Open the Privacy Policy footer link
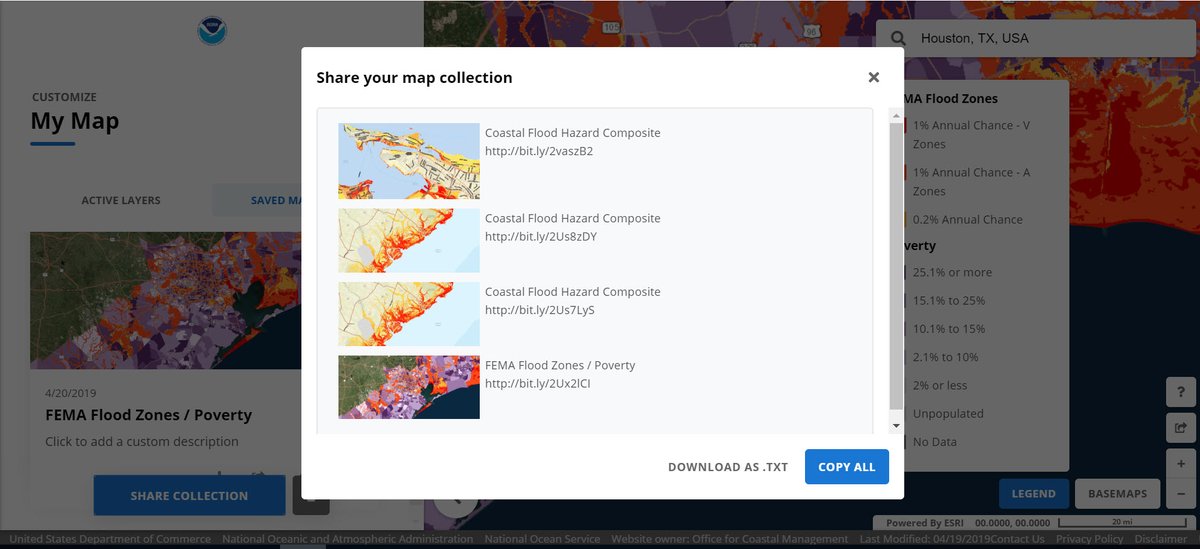1200x549 pixels. coord(1089,539)
